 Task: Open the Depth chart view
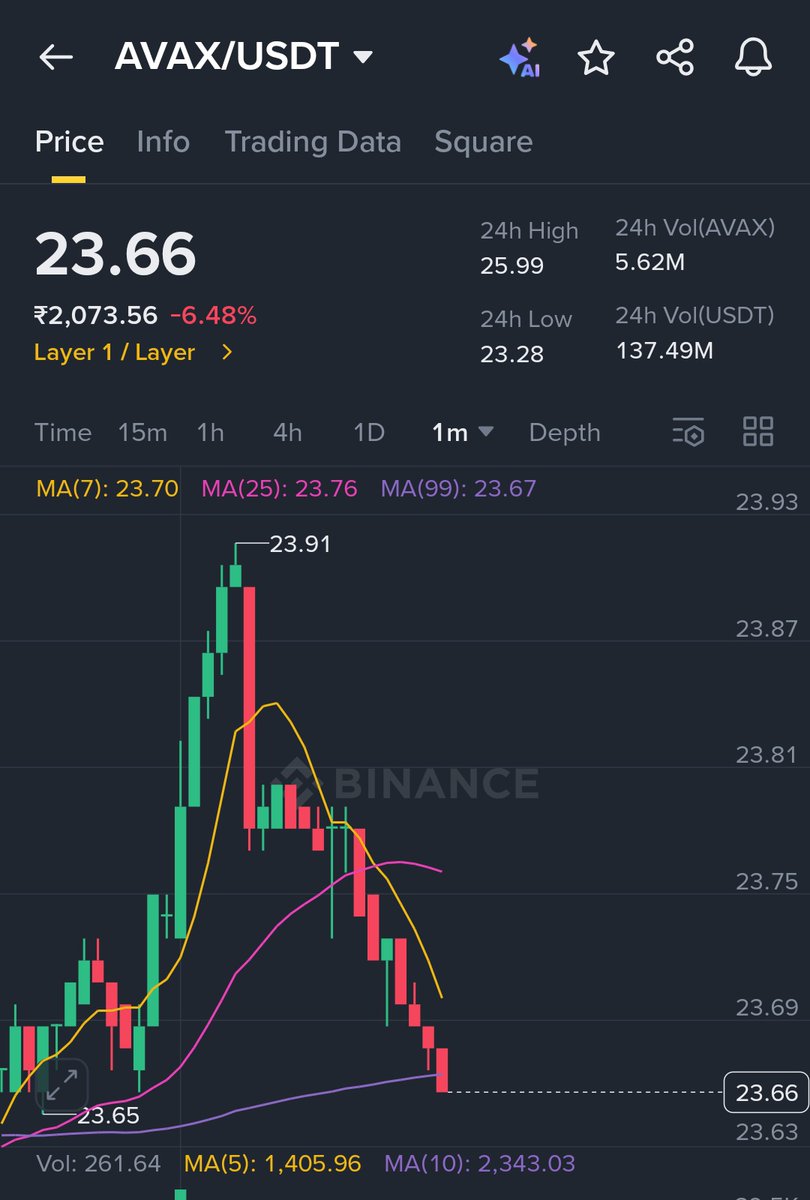565,433
